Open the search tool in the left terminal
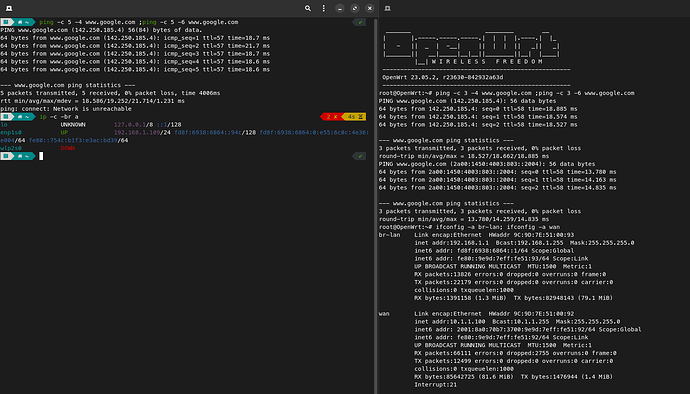Screen dimensions: 690x394 point(308,8)
